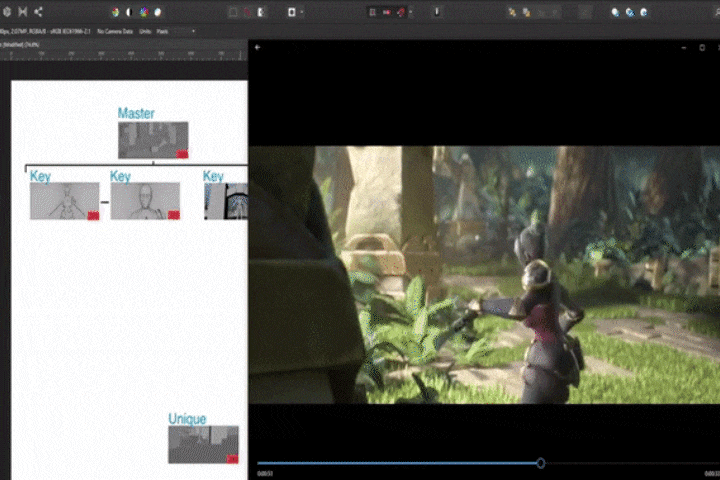
Task: Invert the pixel selection via toolbar icon
Action: (261, 12)
